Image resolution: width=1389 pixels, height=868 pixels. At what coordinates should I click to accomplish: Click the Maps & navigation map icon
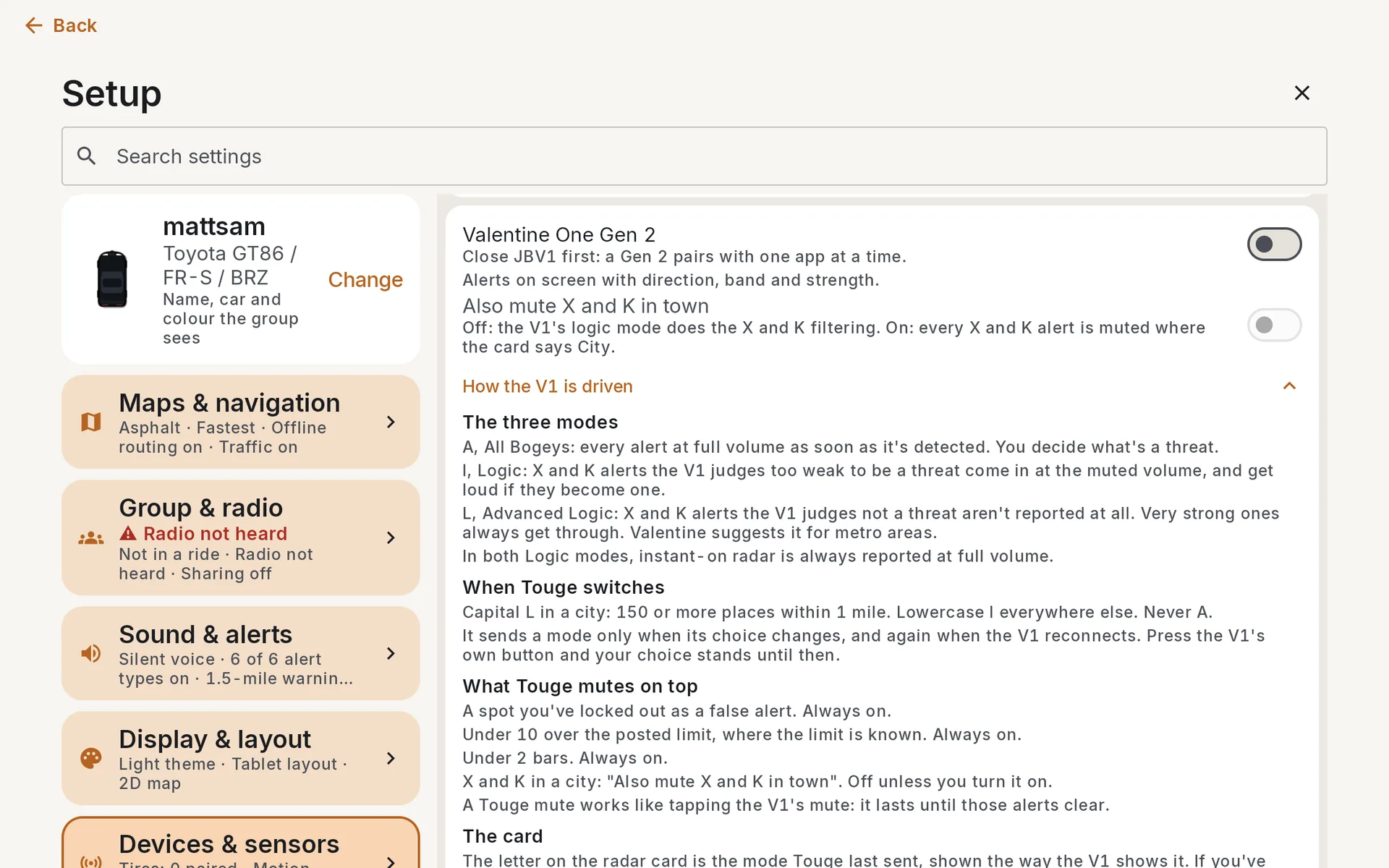coord(91,422)
